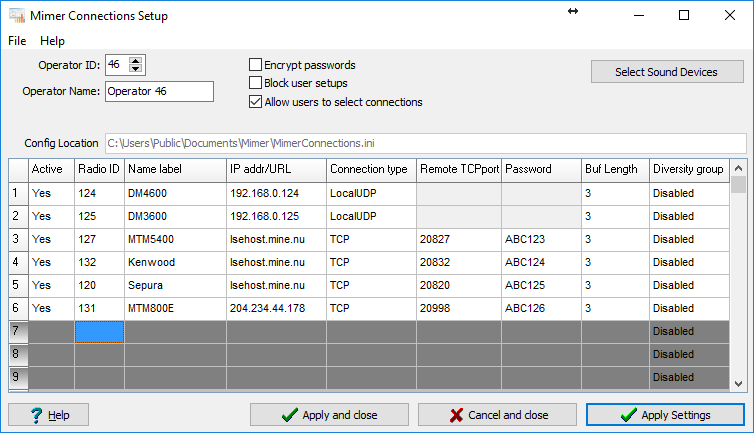Click Active Yes cell in row 2
Screen dimensions: 754x433
pyautogui.click(x=51, y=216)
